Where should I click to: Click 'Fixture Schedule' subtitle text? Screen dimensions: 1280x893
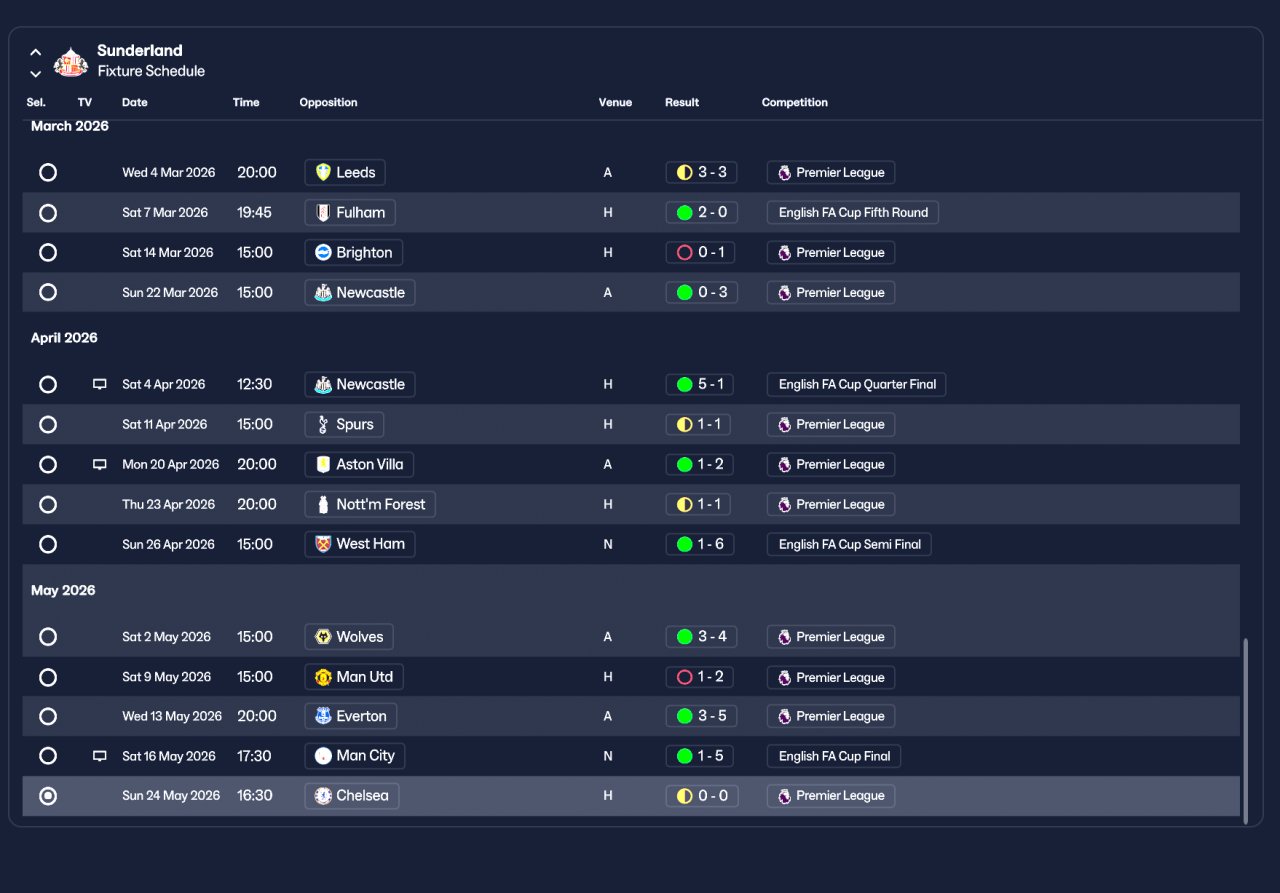[x=151, y=71]
